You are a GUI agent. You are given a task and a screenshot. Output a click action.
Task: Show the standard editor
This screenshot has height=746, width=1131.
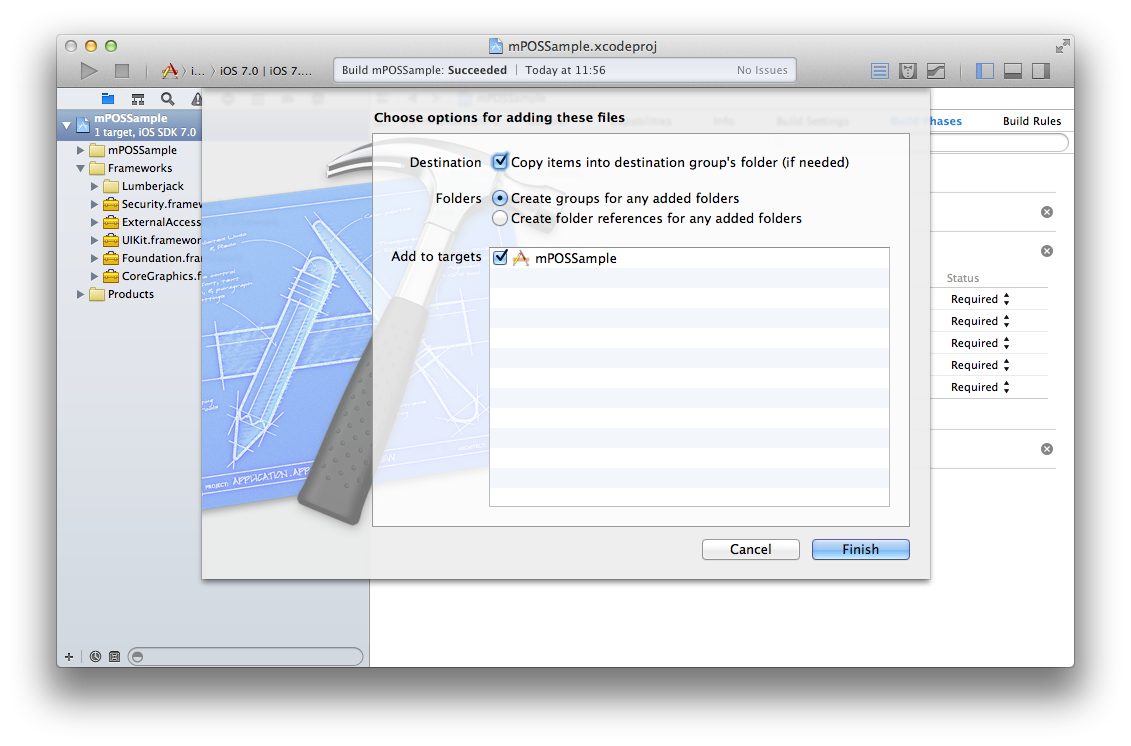(879, 71)
